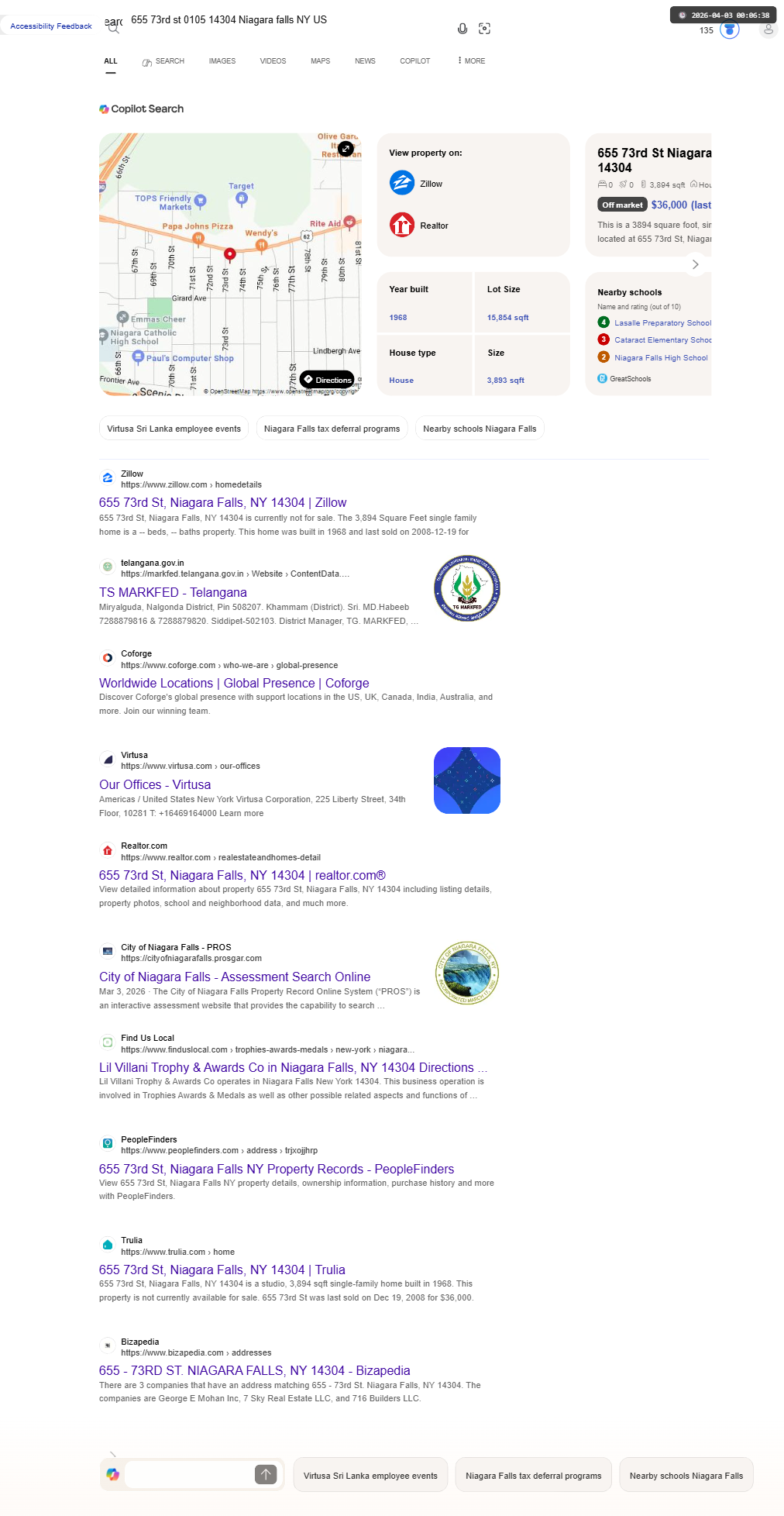Open 655 73rd St Zillow result

point(223,503)
